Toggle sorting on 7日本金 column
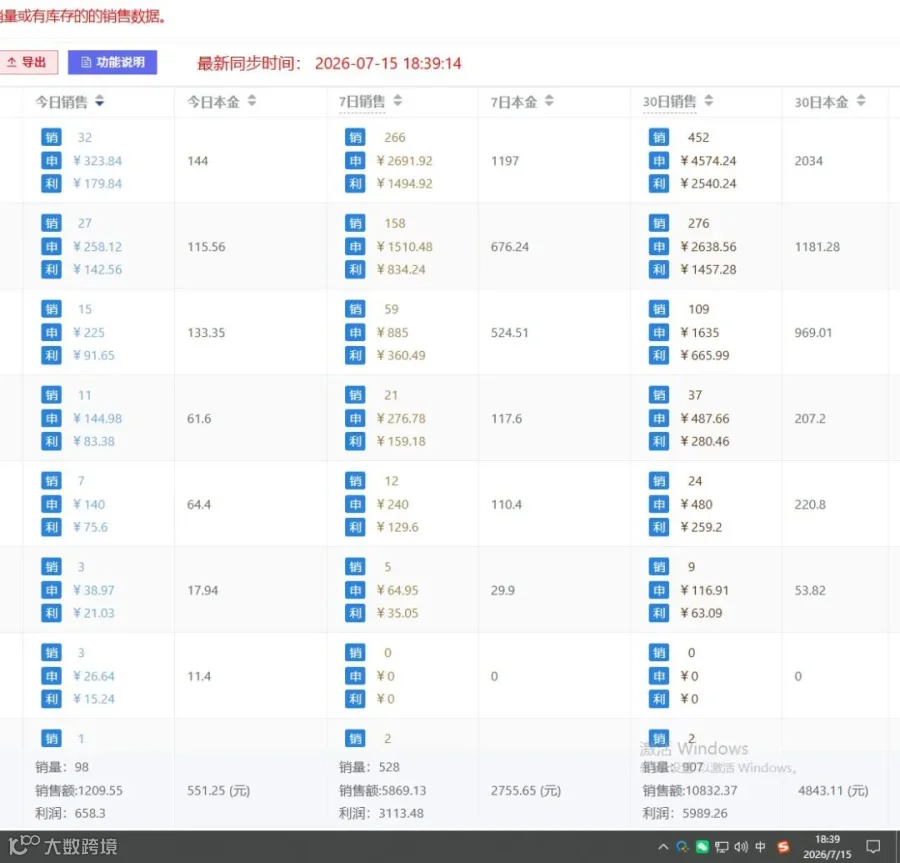 pyautogui.click(x=549, y=102)
